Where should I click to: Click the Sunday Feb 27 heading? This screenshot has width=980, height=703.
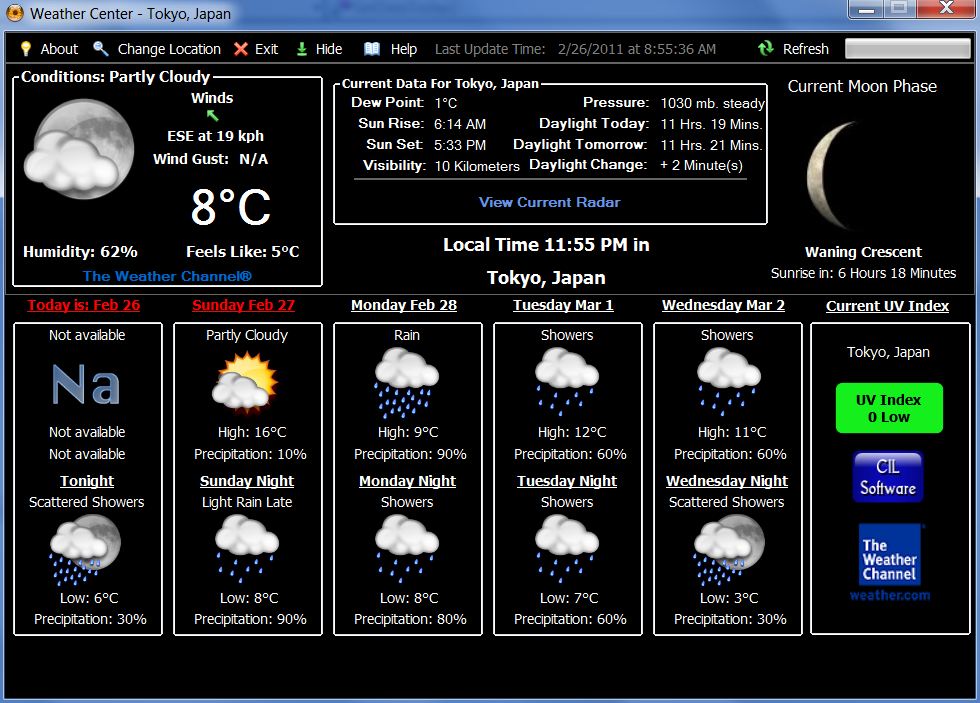point(244,305)
